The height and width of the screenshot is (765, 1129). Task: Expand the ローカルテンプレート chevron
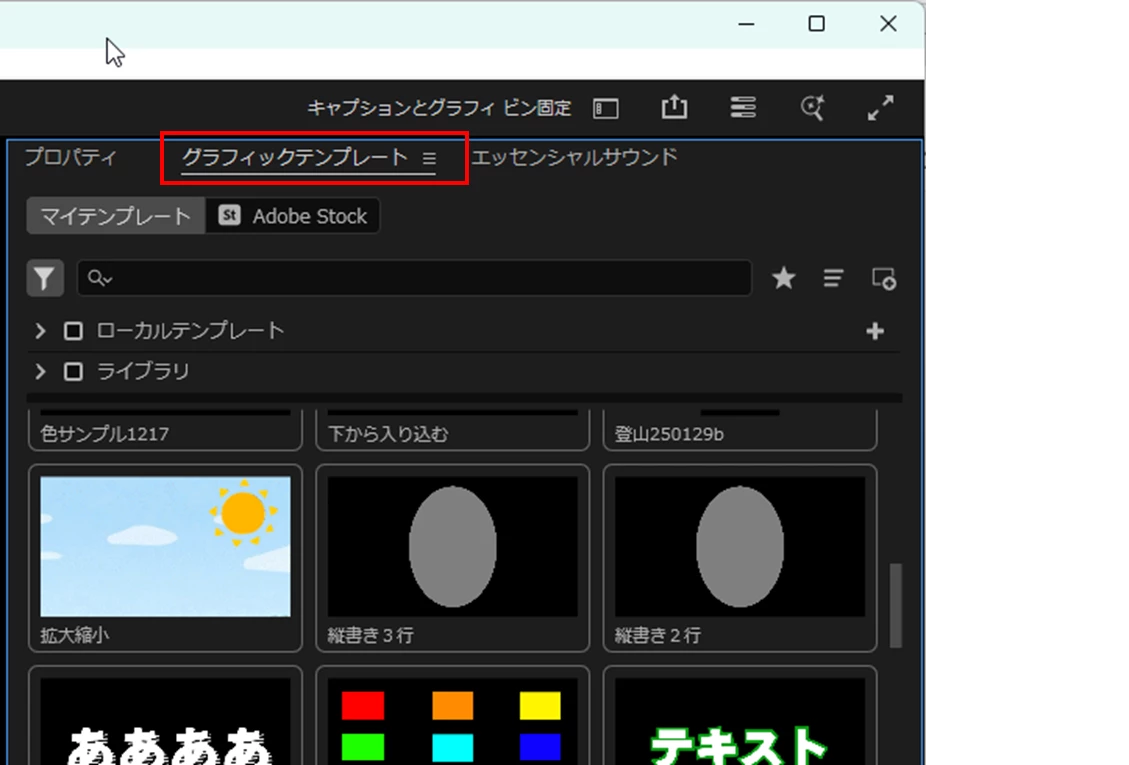point(40,331)
